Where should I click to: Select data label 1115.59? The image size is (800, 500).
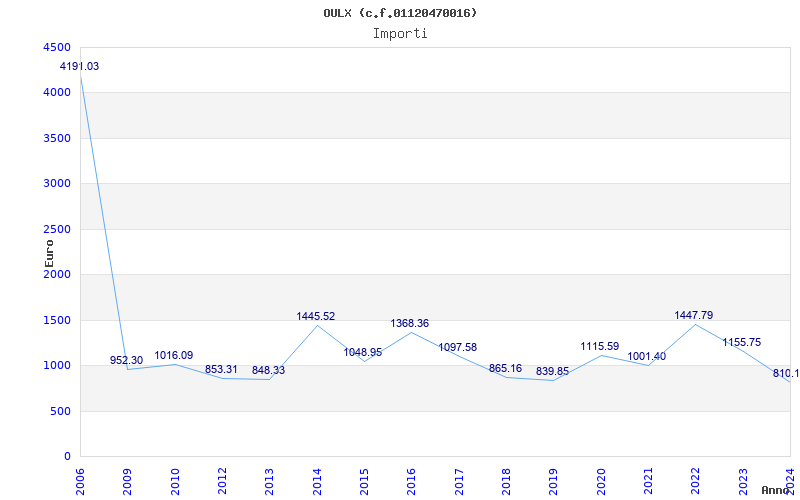pyautogui.click(x=599, y=346)
